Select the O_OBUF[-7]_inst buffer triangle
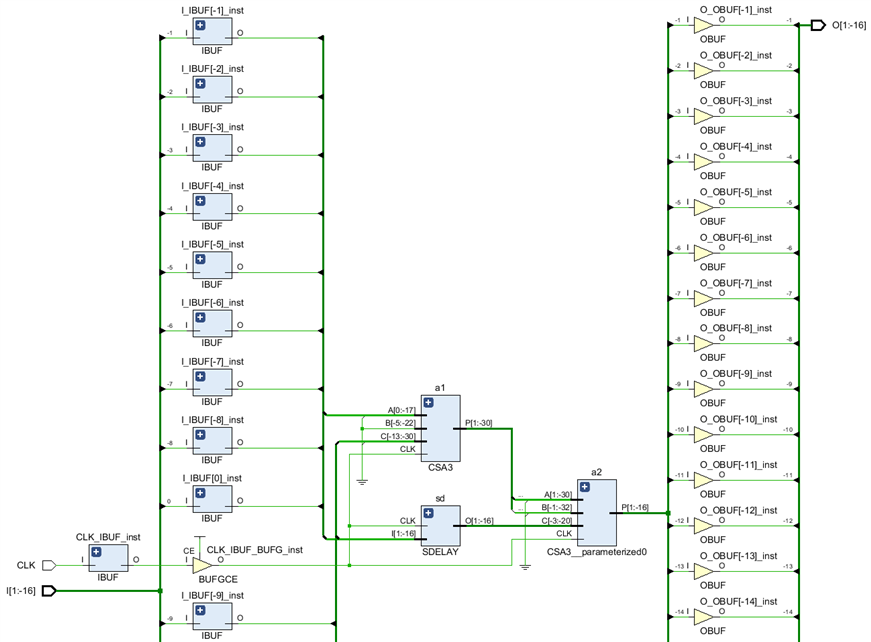This screenshot has width=871, height=642. (703, 299)
